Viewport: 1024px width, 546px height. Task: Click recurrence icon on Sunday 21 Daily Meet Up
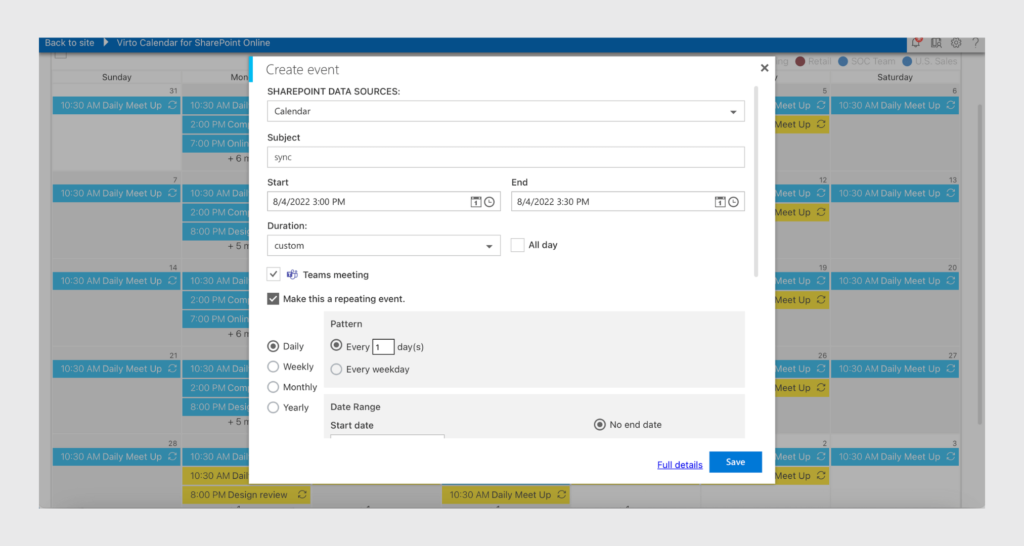point(172,368)
